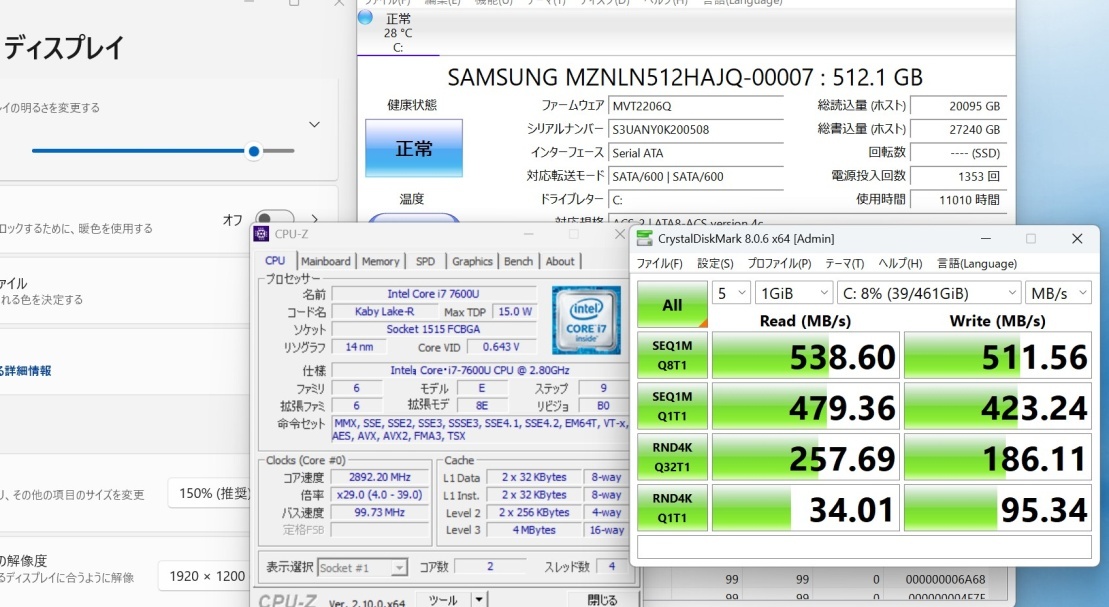Open the ファイル(F) menu in CrystalDiskMark
The height and width of the screenshot is (607, 1109).
(659, 263)
